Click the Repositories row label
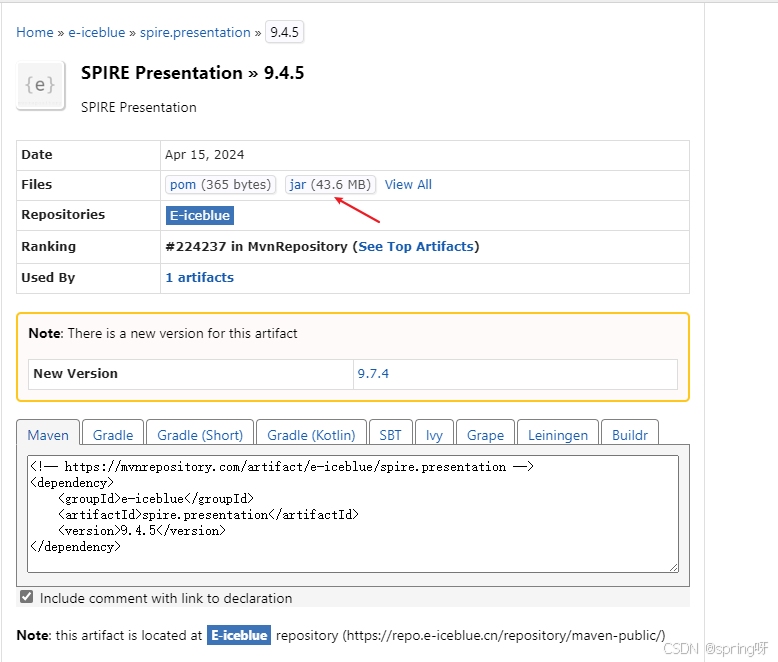778x662 pixels. click(x=63, y=215)
